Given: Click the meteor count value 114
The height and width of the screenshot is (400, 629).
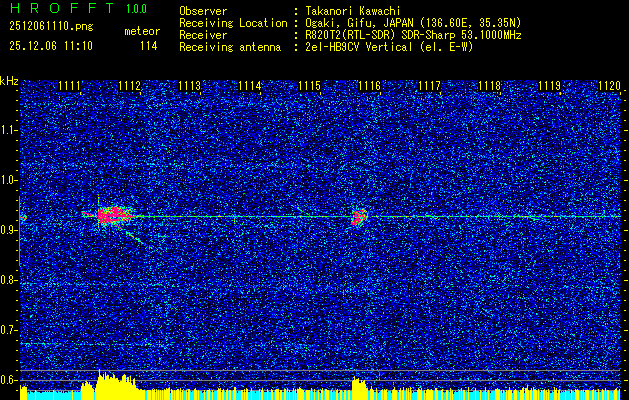Looking at the screenshot, I should [148, 46].
